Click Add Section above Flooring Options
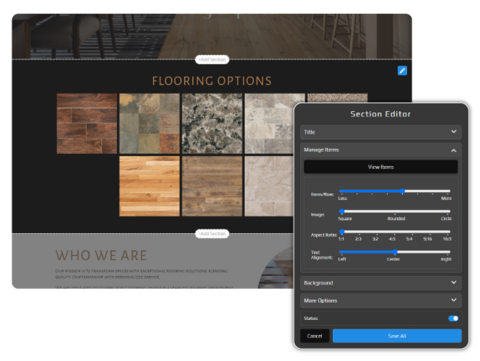The width and height of the screenshot is (480, 361). point(212,60)
